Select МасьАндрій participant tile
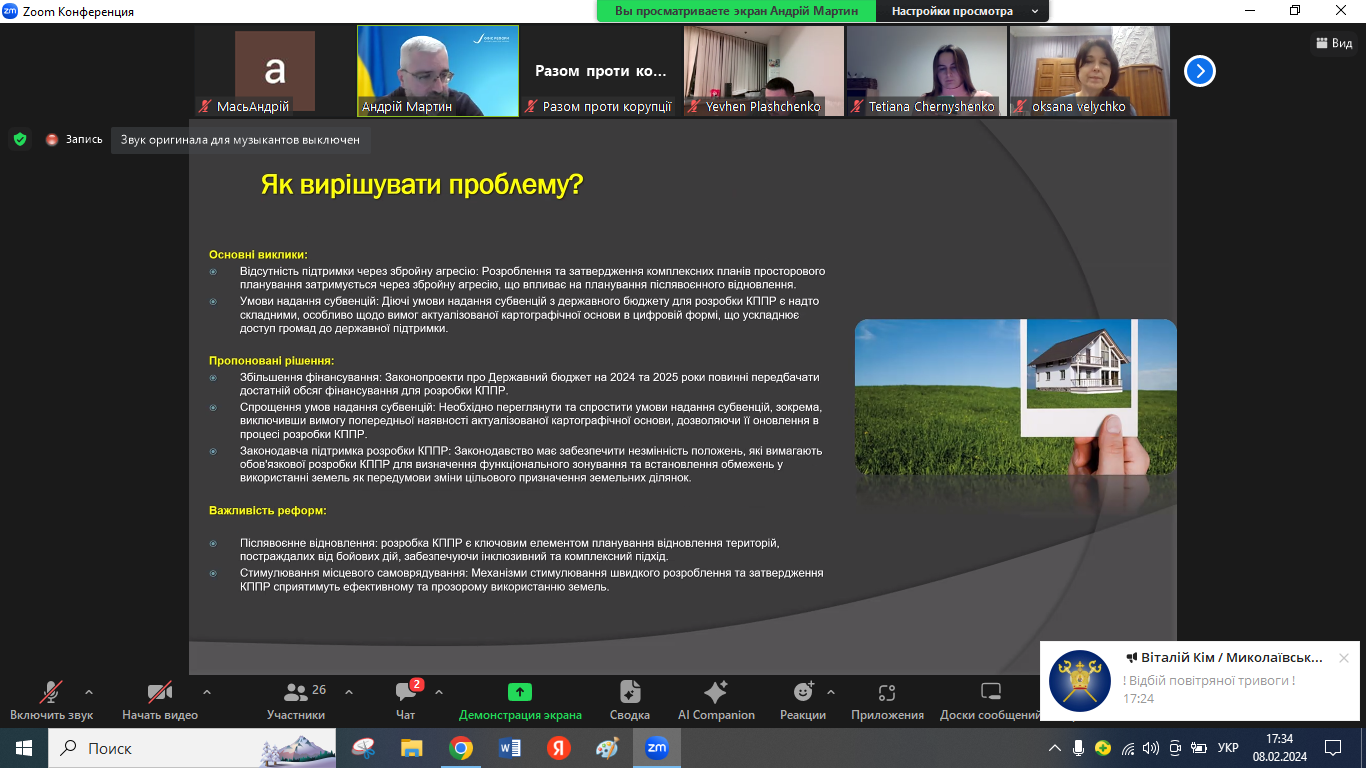Screen dimensions: 1366x768 (275, 71)
